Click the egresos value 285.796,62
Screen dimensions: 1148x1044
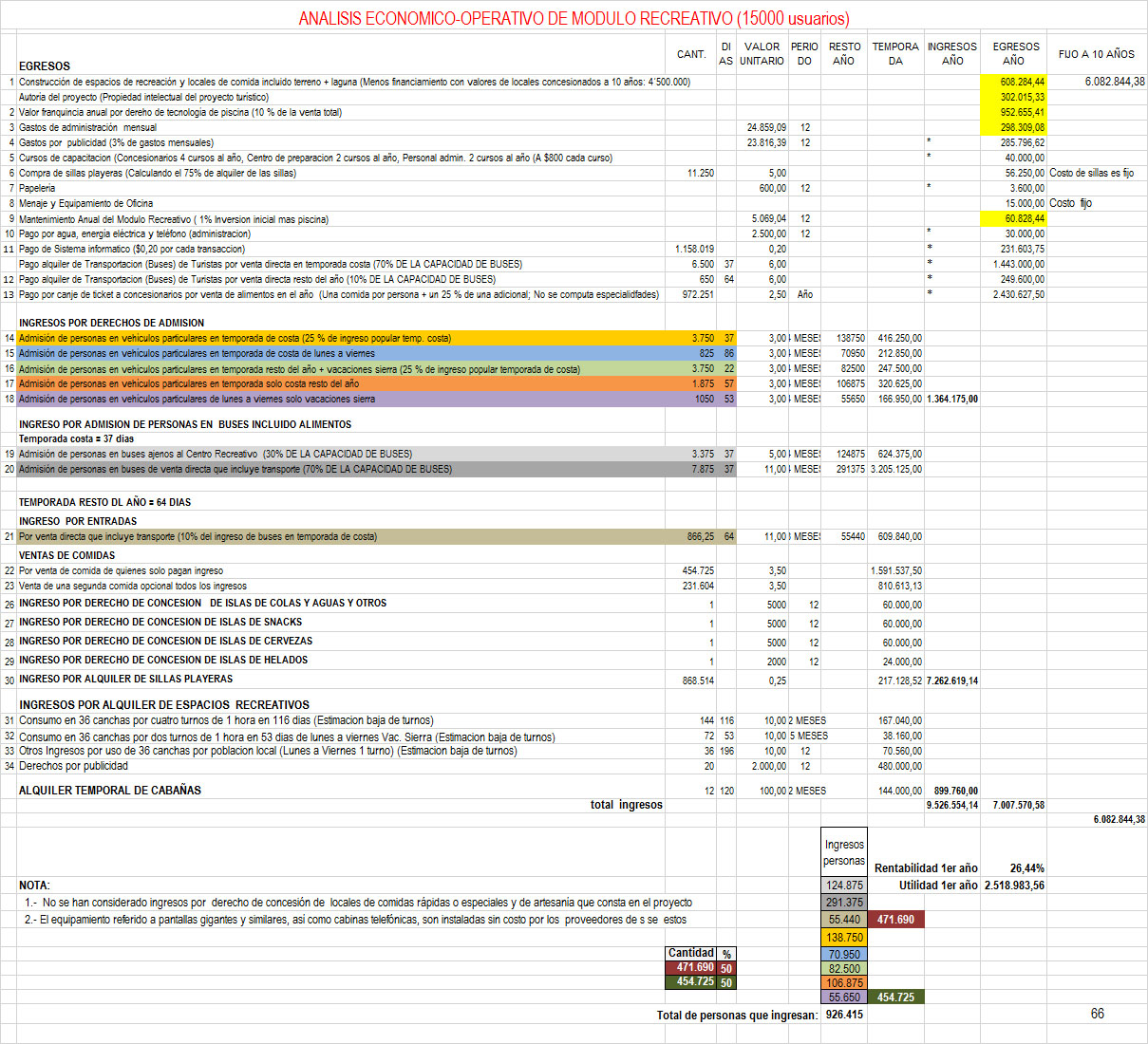[1022, 142]
